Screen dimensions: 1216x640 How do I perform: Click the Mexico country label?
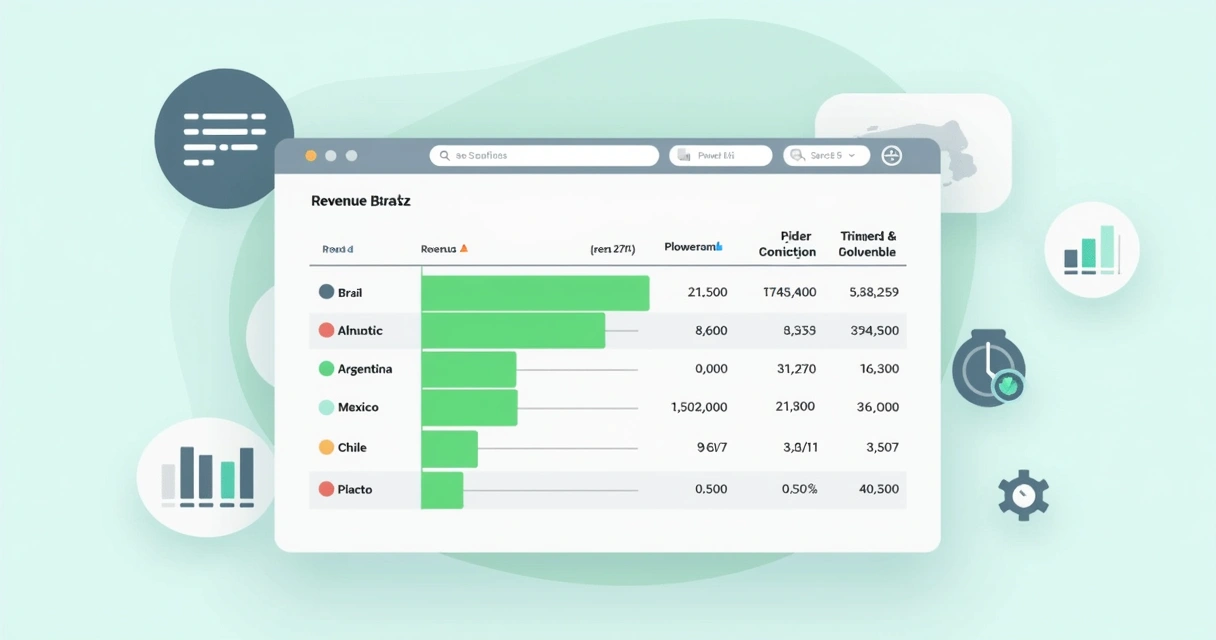pos(358,408)
